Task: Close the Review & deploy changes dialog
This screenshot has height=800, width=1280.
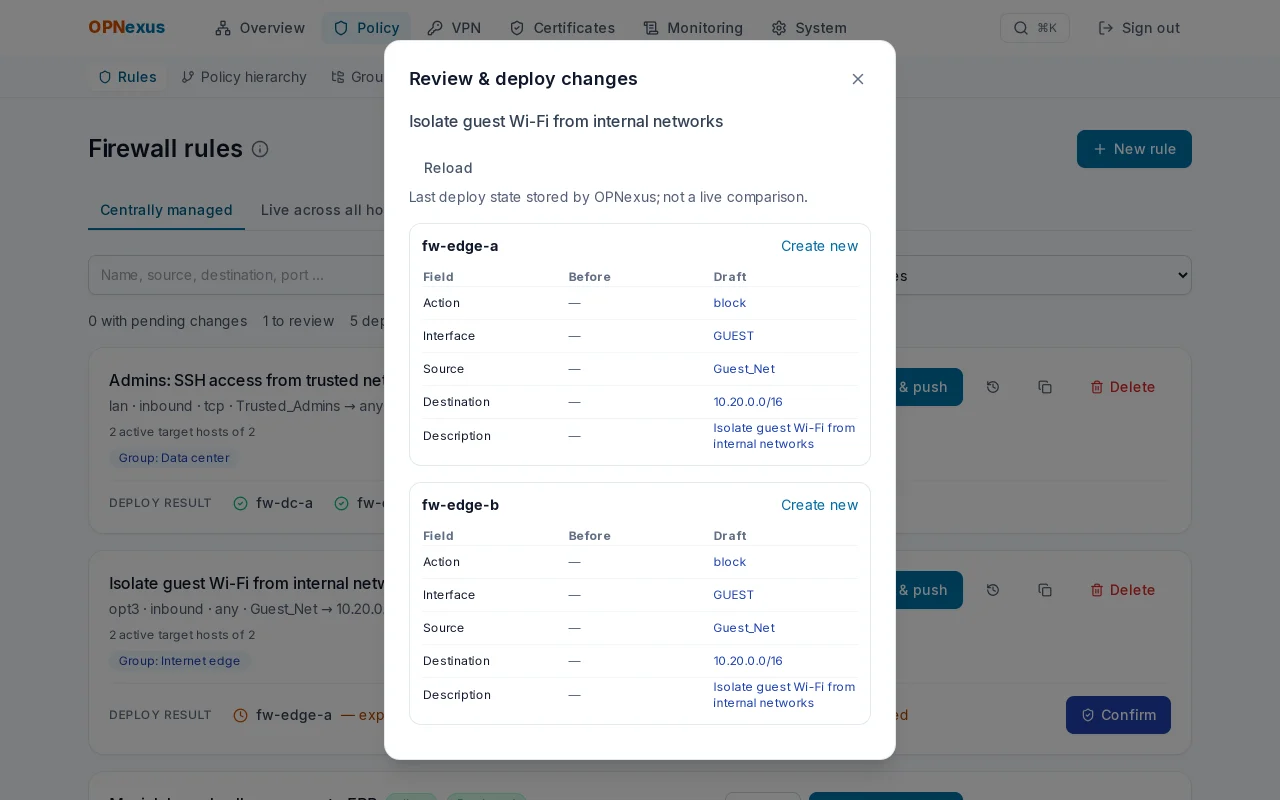Action: [x=858, y=79]
